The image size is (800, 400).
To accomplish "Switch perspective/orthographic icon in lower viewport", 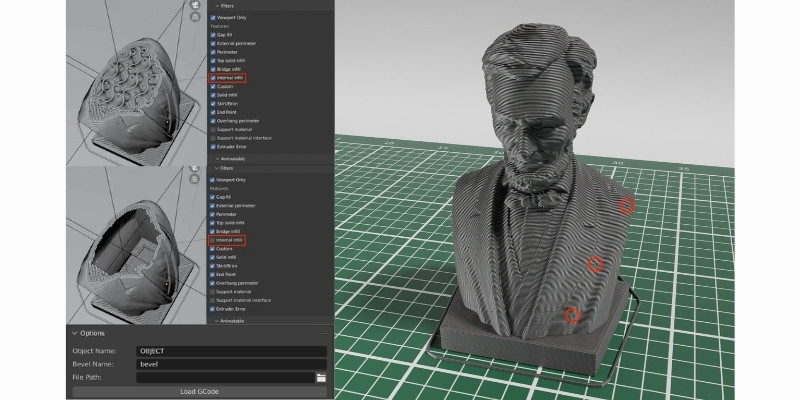I will pos(194,179).
